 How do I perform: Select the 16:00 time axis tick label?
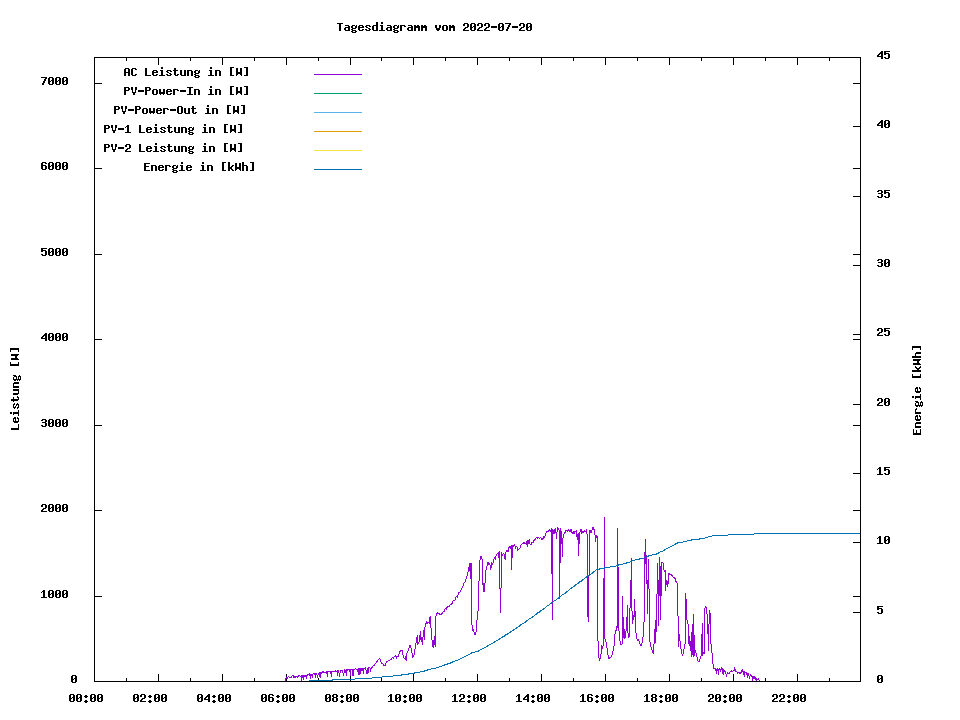click(597, 698)
